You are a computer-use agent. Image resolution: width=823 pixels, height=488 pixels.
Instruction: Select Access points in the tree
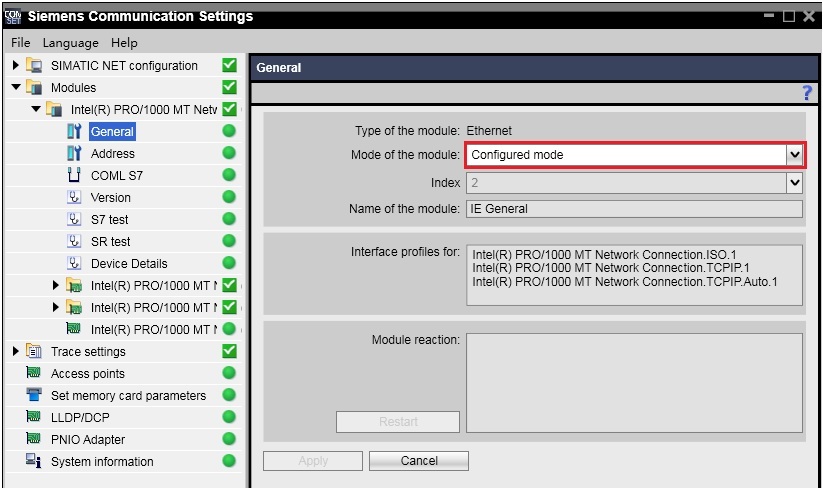(x=88, y=374)
